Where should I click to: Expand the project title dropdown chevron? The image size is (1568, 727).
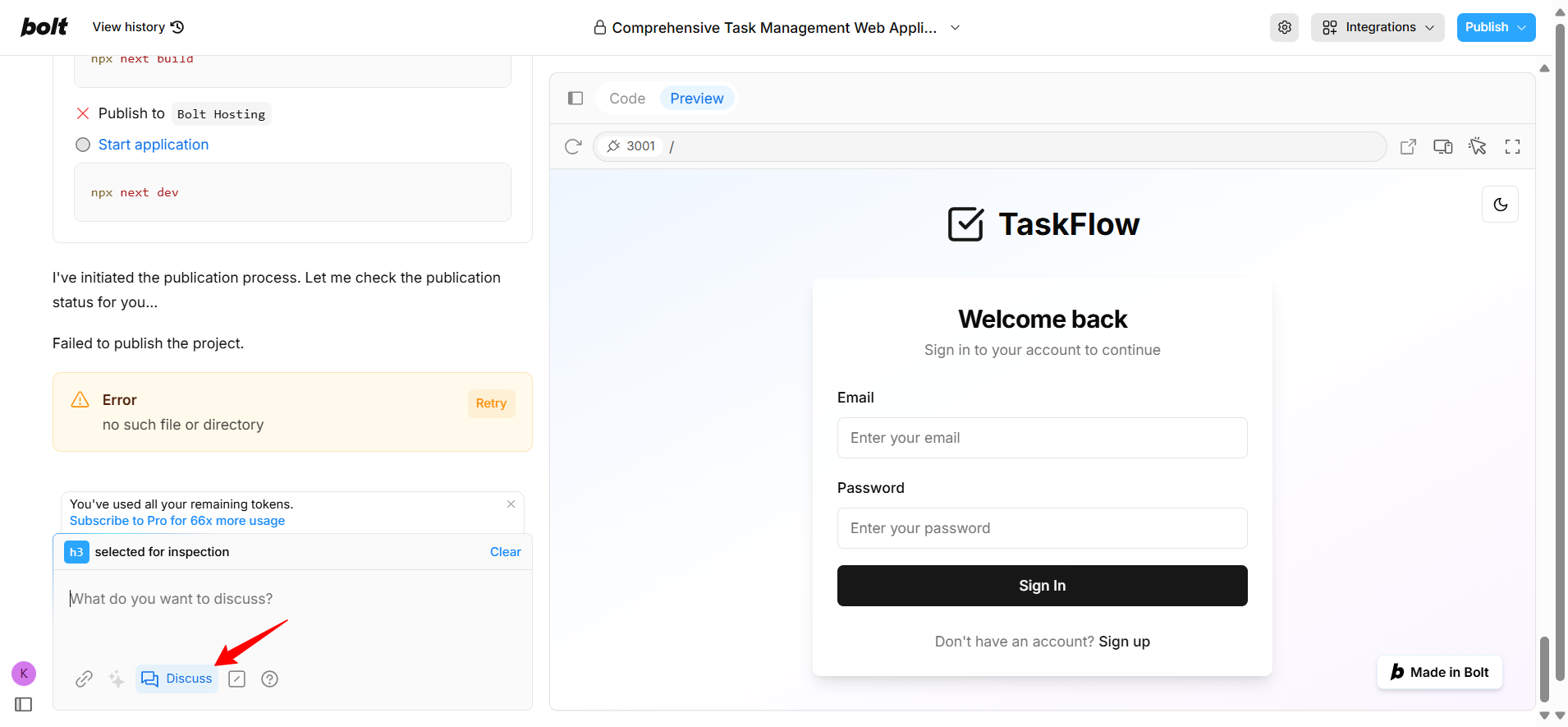point(955,27)
